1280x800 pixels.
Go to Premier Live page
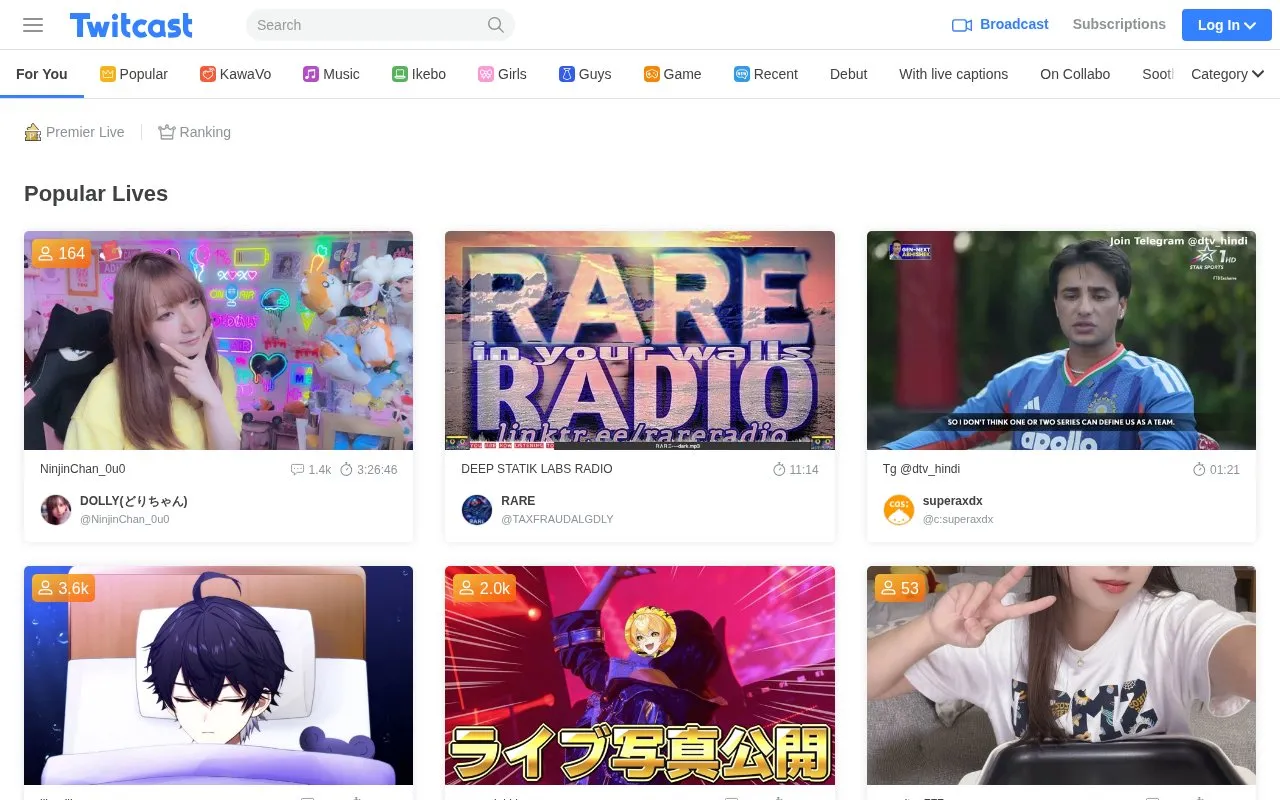75,132
